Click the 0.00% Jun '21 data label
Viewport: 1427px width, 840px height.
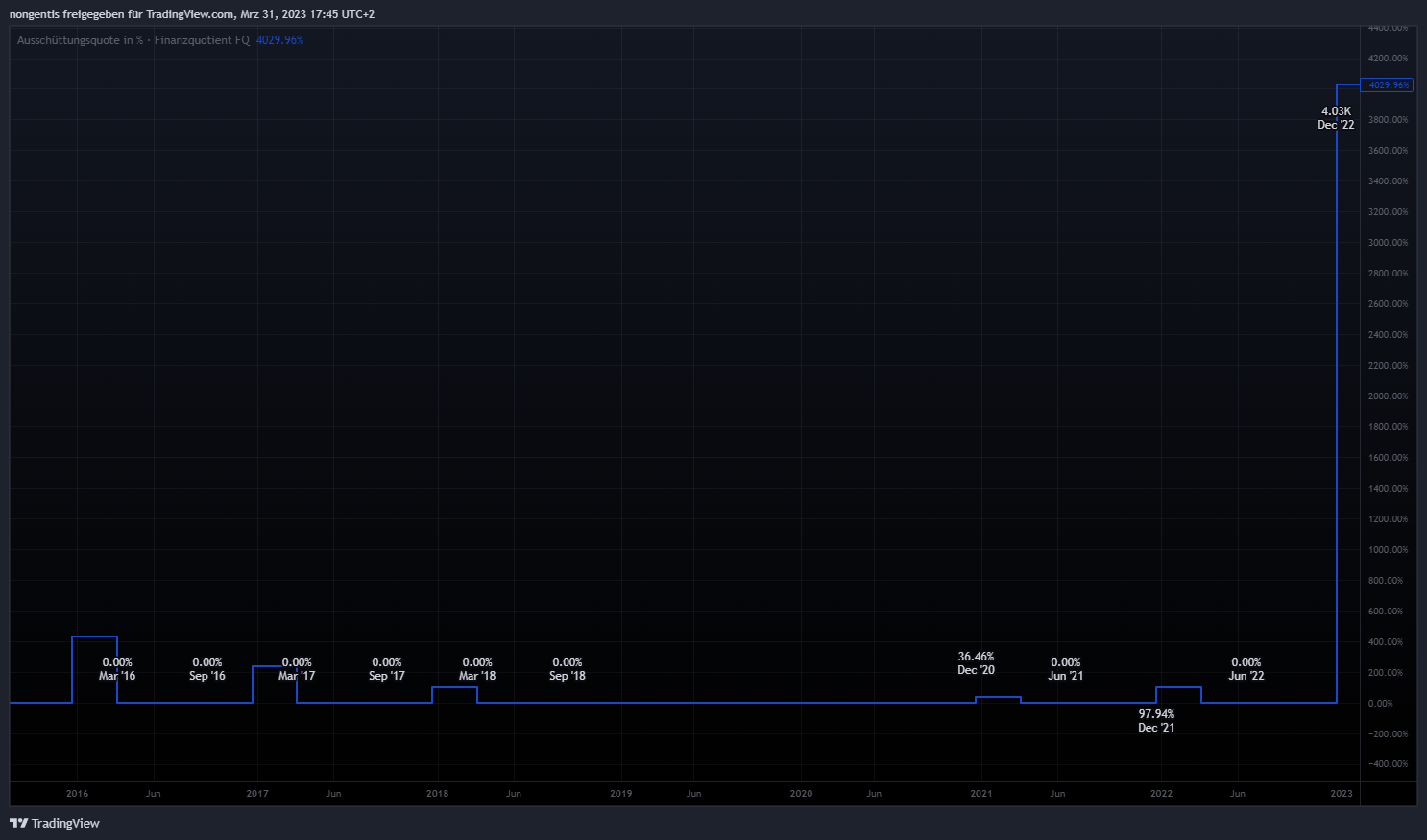point(1066,669)
